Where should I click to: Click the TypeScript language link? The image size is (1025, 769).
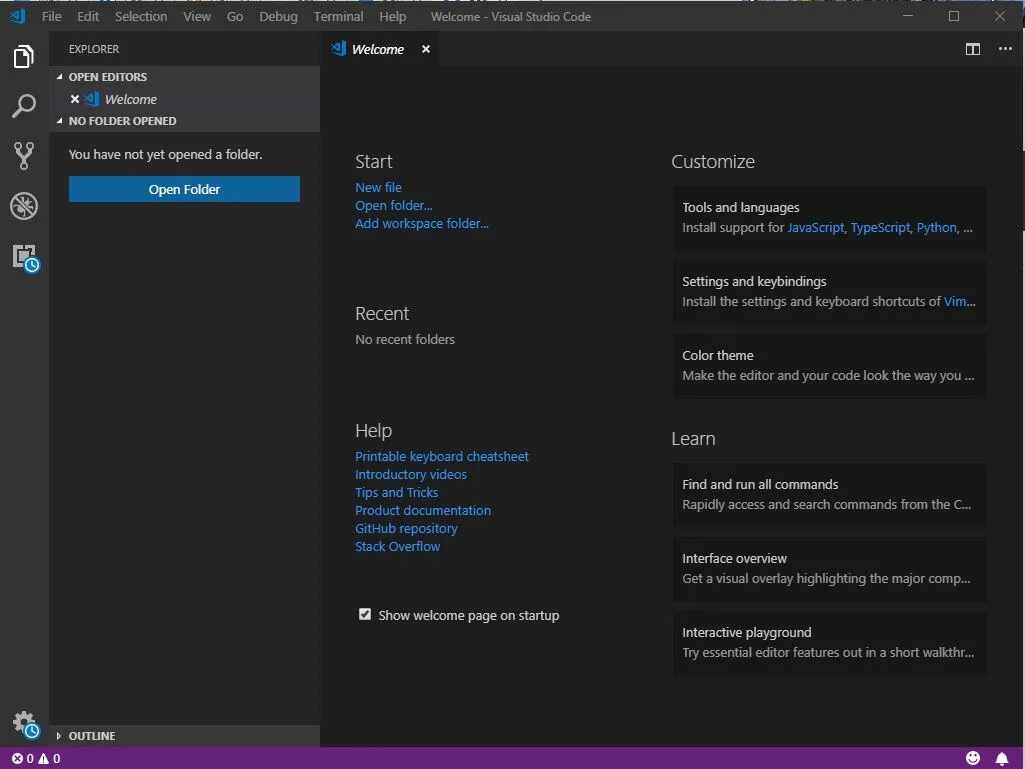880,228
